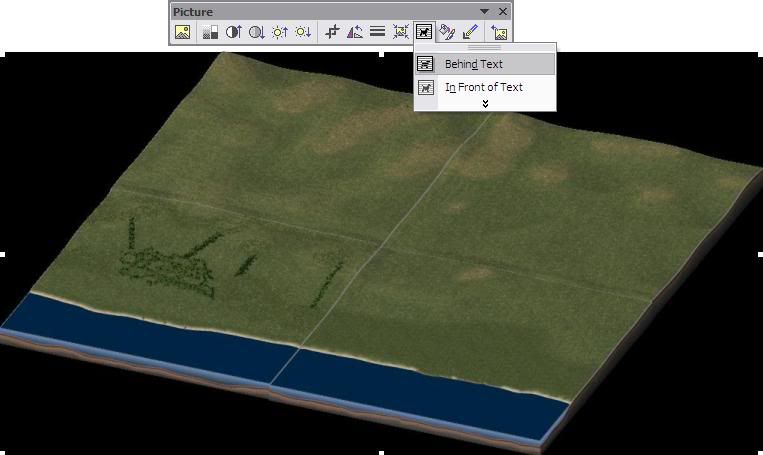This screenshot has width=763, height=455.
Task: Choose In Front of Text option
Action: (x=485, y=87)
